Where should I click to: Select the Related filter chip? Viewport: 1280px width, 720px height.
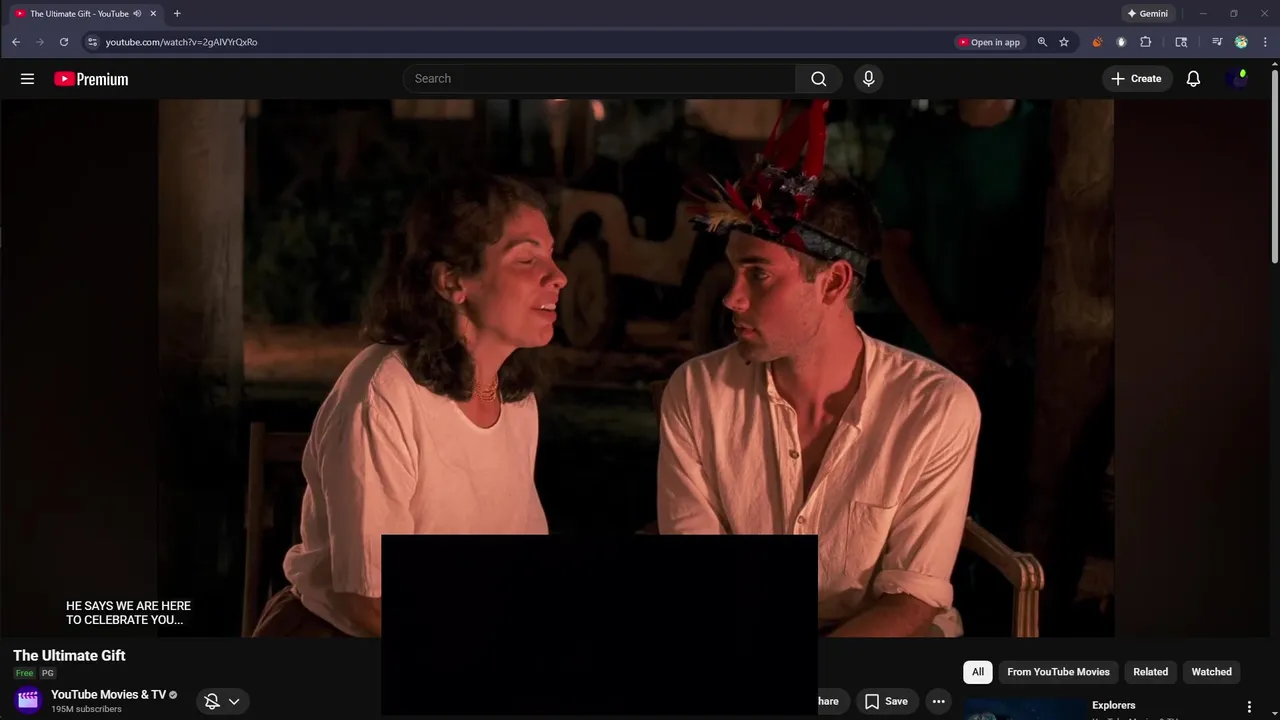(1150, 672)
